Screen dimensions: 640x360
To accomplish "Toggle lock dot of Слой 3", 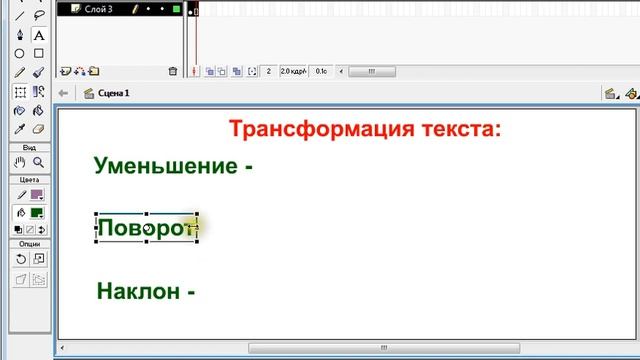I will [x=162, y=9].
